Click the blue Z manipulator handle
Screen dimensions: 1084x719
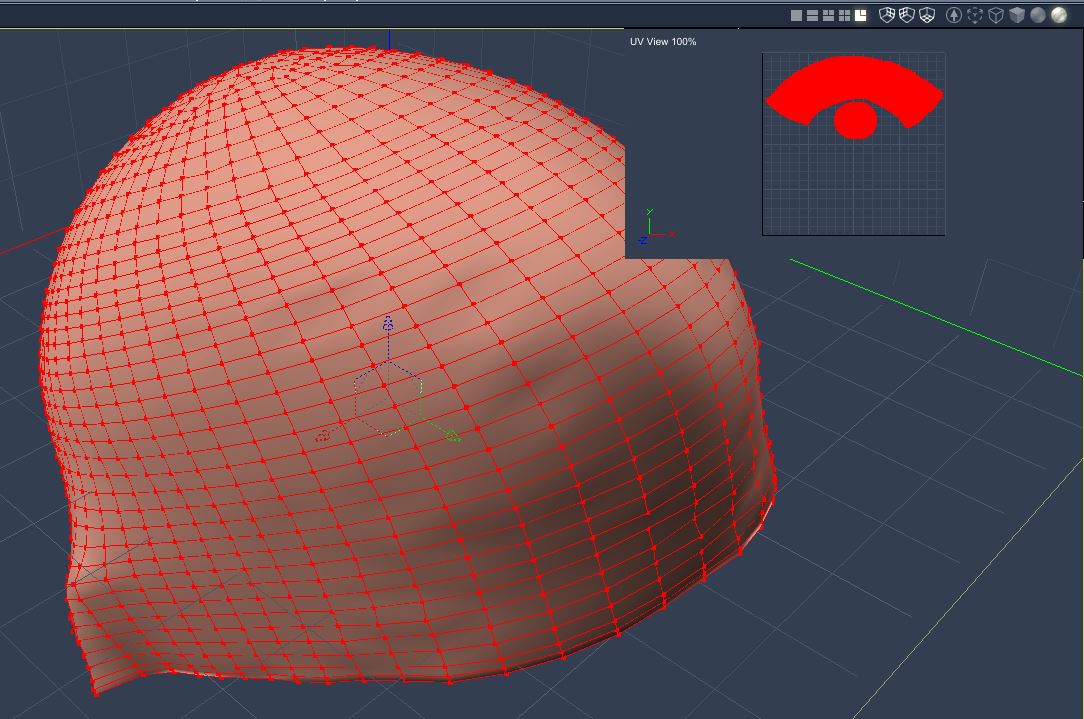389,323
